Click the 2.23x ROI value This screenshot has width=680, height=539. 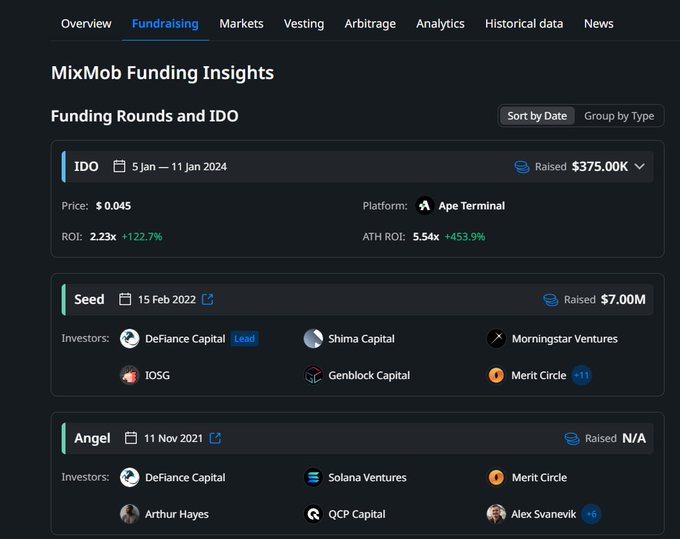click(x=103, y=236)
